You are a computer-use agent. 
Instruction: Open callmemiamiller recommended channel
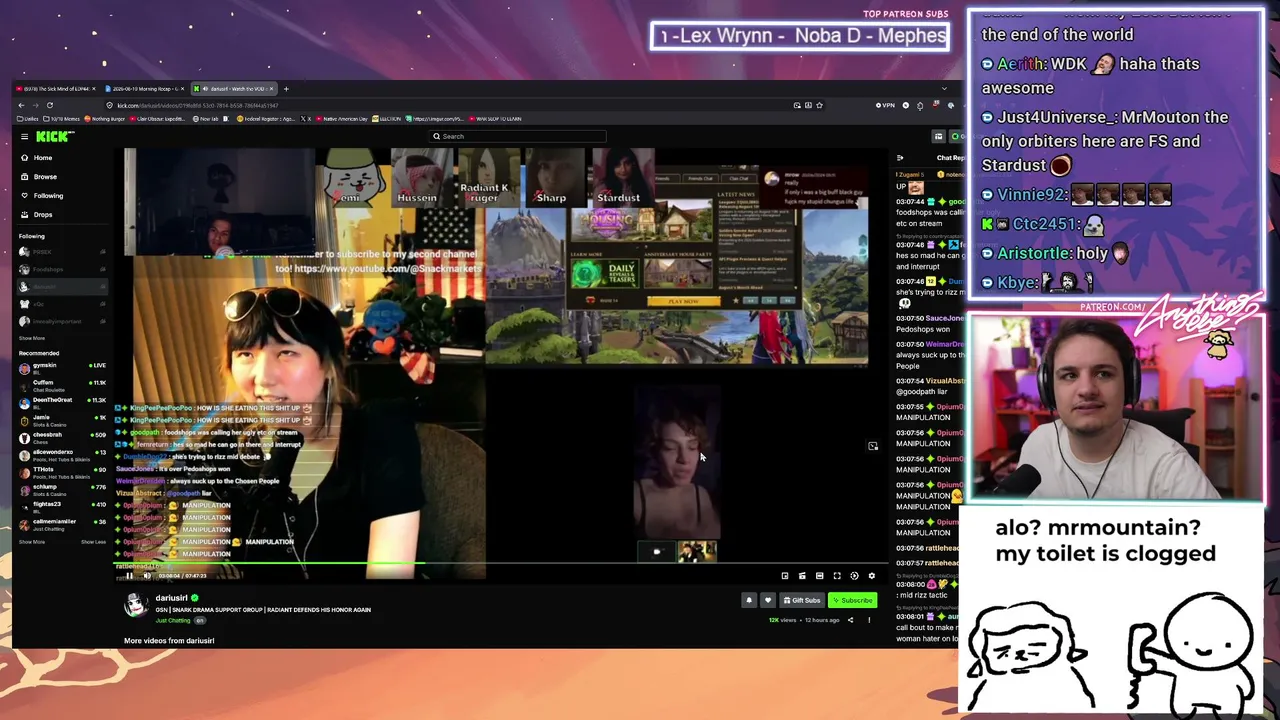coord(62,523)
